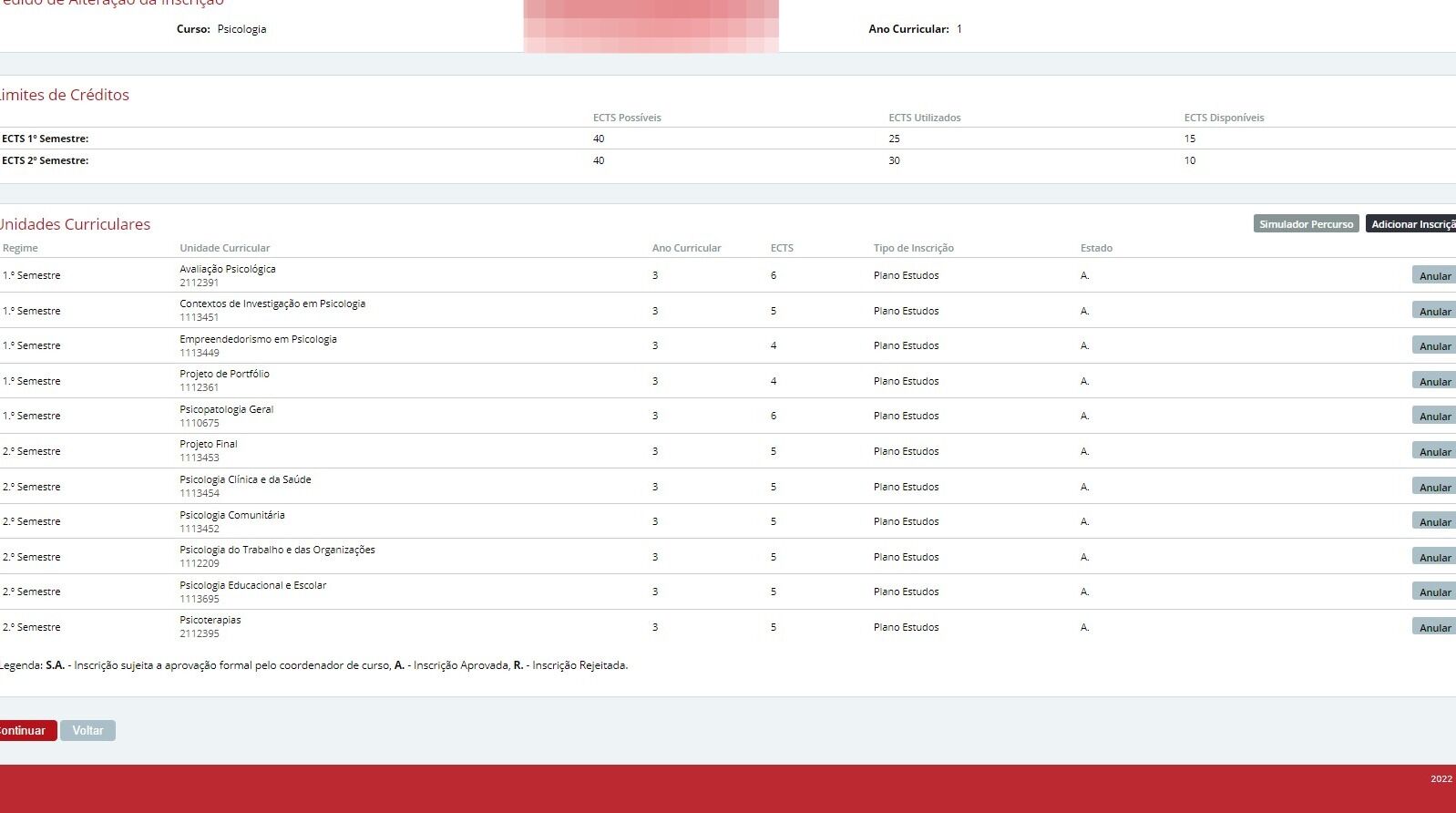
Task: Click the Adicionar Inscrição button
Action: (x=1410, y=224)
